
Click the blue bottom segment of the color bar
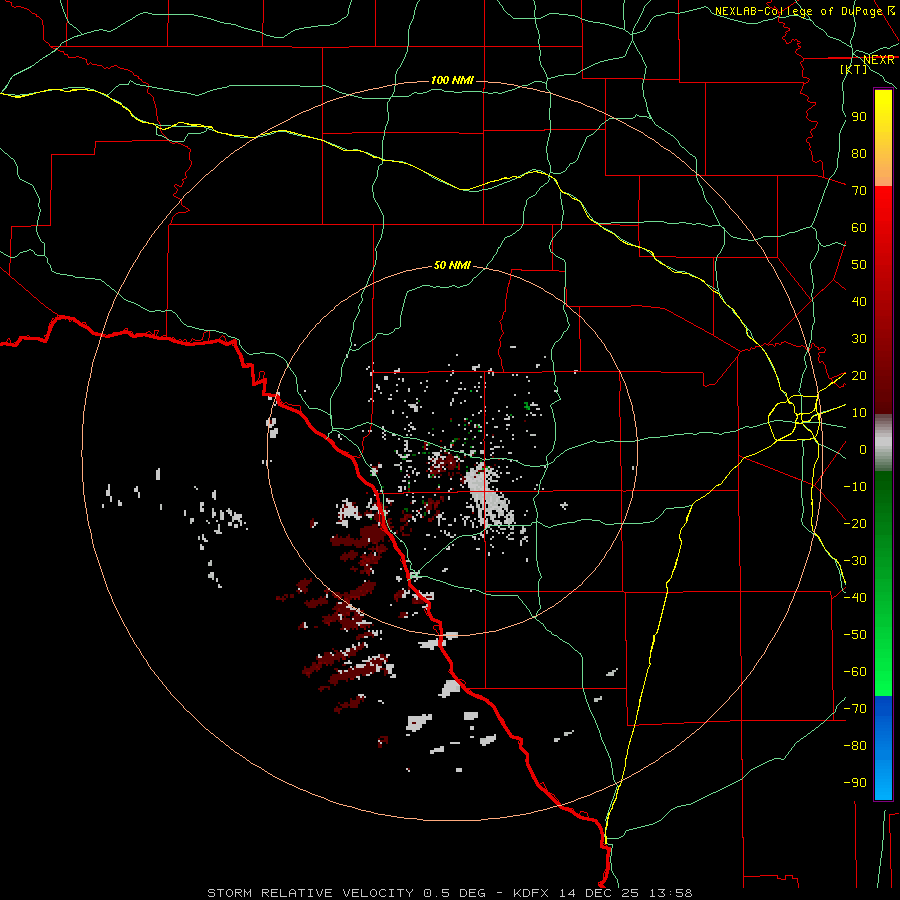click(x=883, y=747)
